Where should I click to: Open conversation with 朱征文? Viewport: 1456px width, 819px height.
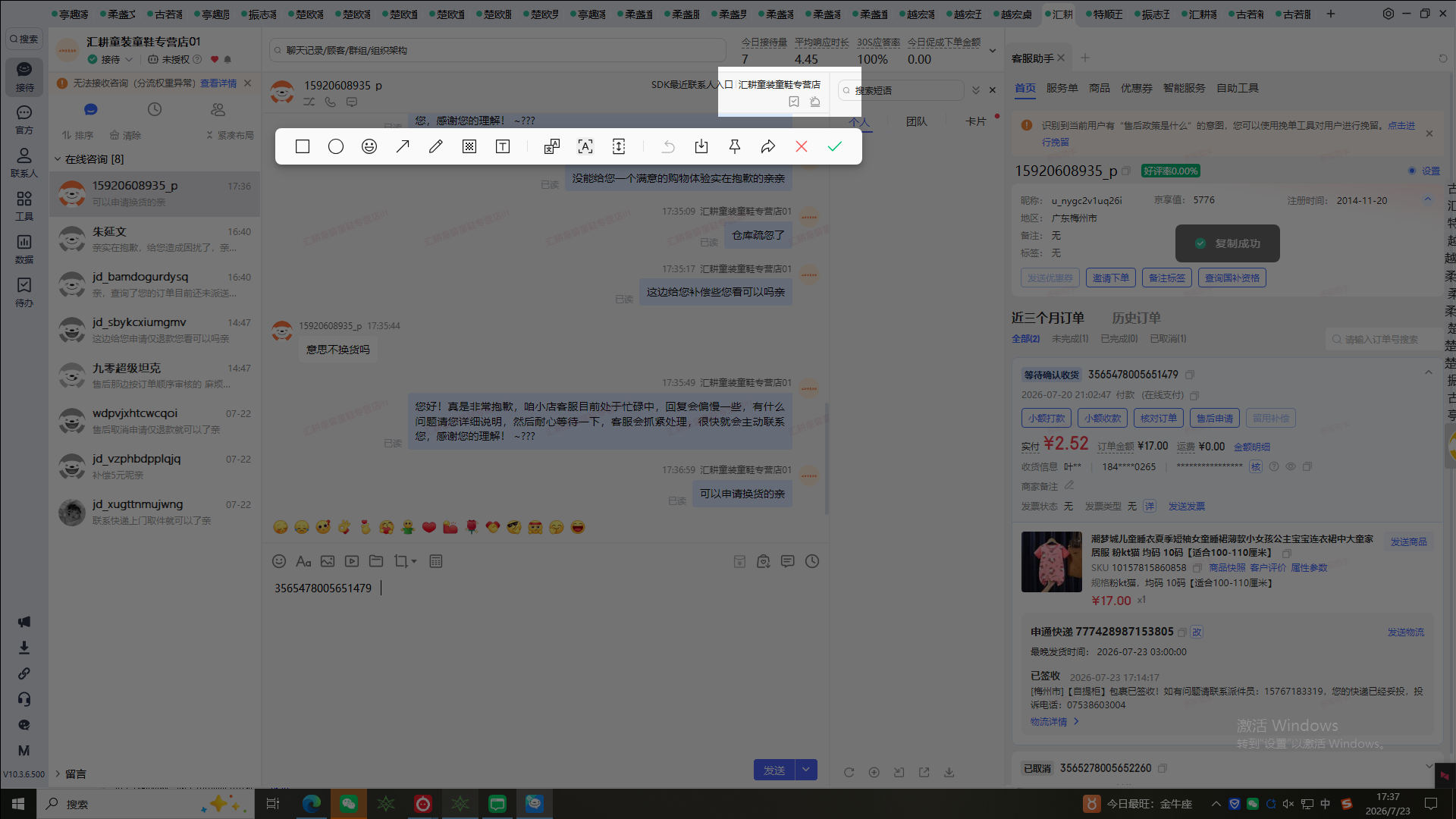tap(155, 239)
